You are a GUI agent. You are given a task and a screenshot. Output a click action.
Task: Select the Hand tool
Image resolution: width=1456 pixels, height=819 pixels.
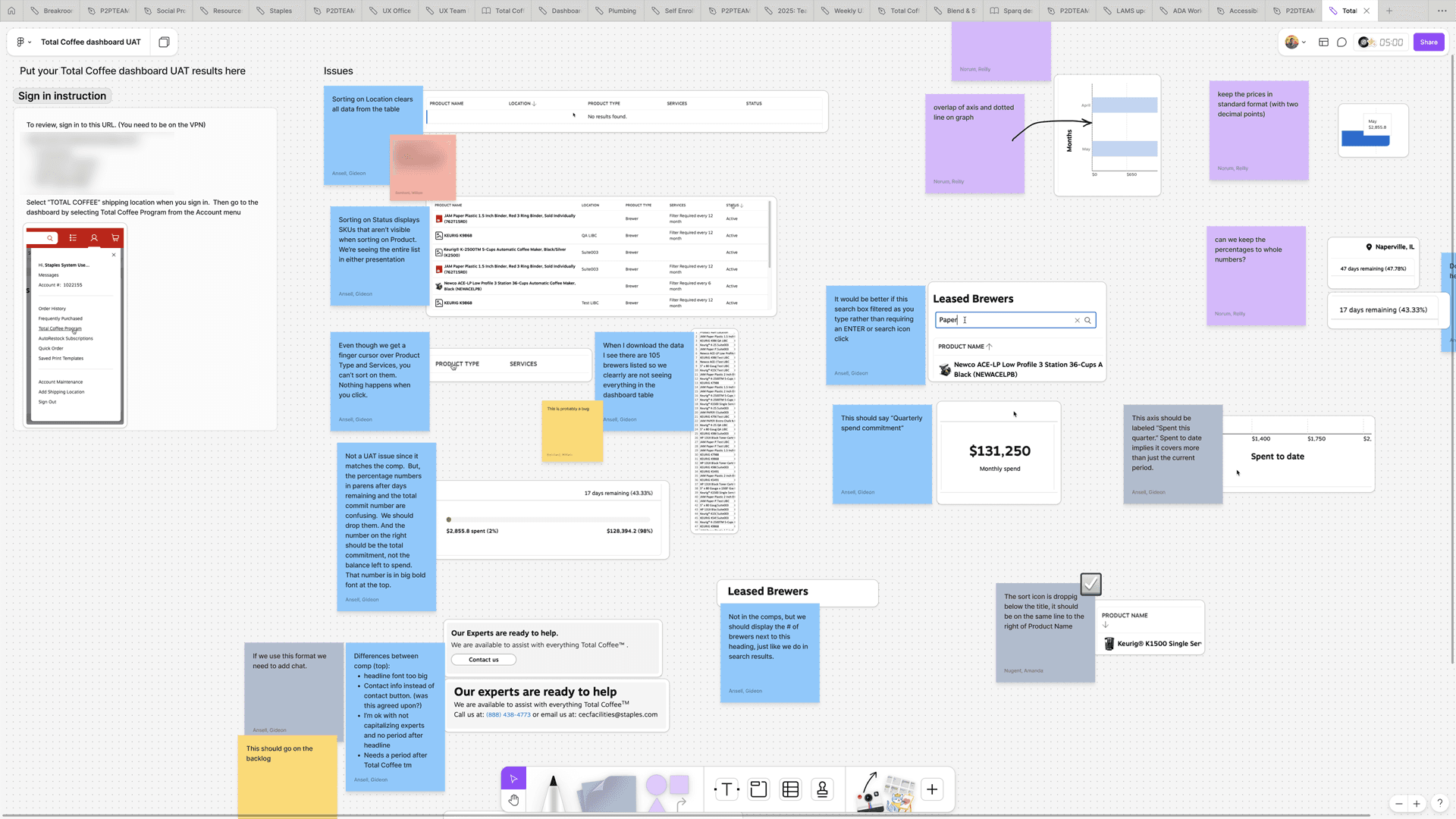pos(513,800)
